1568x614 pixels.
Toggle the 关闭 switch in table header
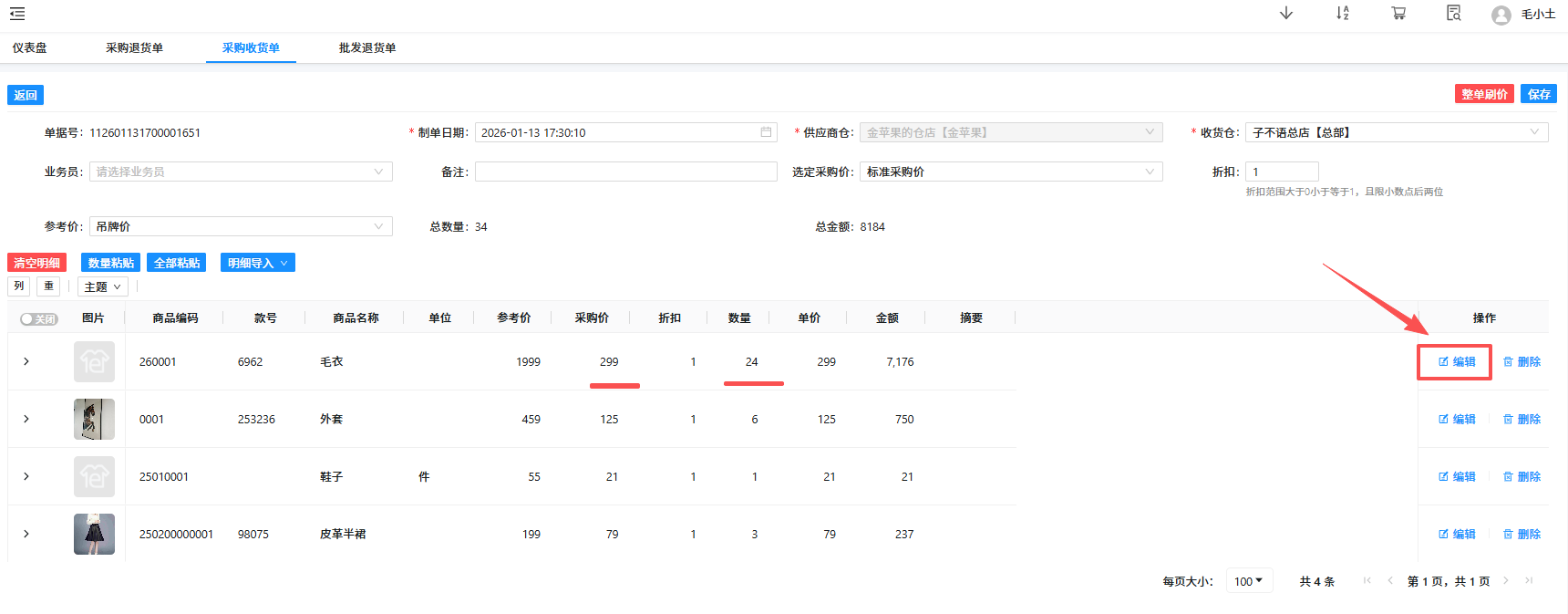click(39, 319)
